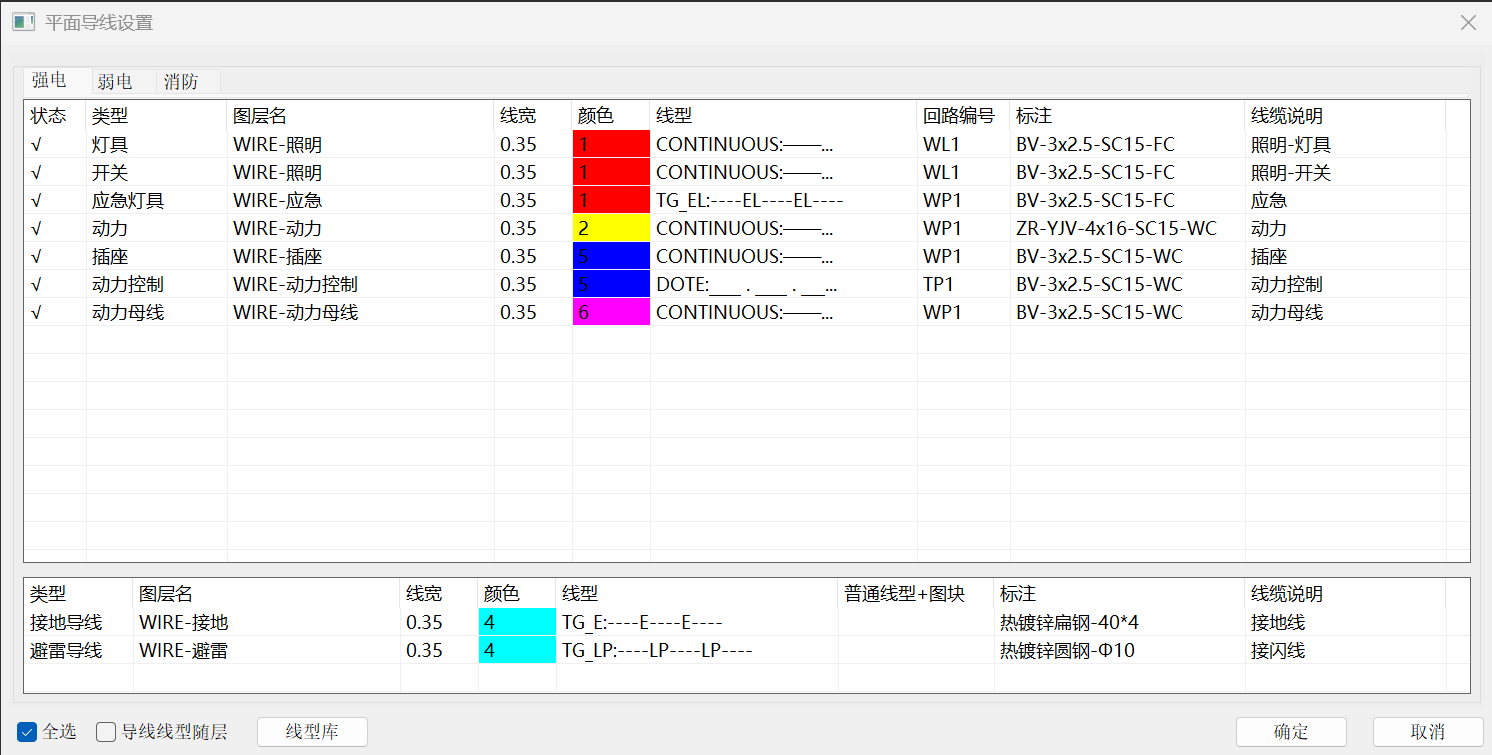Select the 线宽 cell of 开关 row
Viewport: 1492px width, 755px height.
(x=533, y=173)
